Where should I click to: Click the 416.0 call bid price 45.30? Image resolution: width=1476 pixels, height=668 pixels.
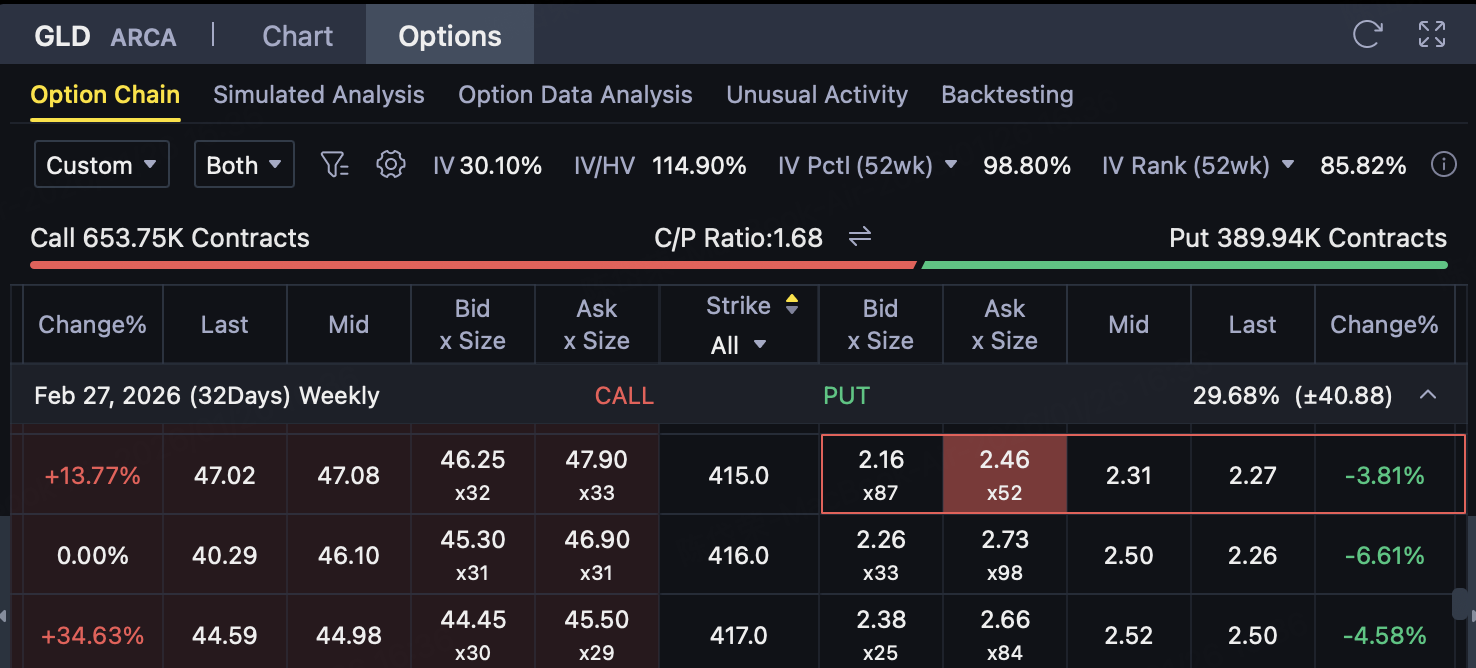click(x=472, y=554)
